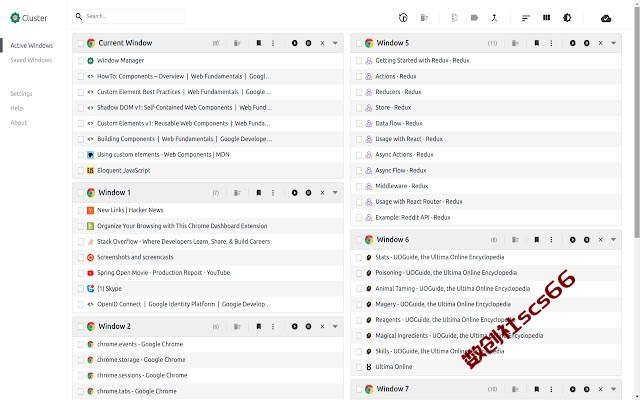
Task: Click the label tag icon in toolbar
Action: (x=474, y=18)
